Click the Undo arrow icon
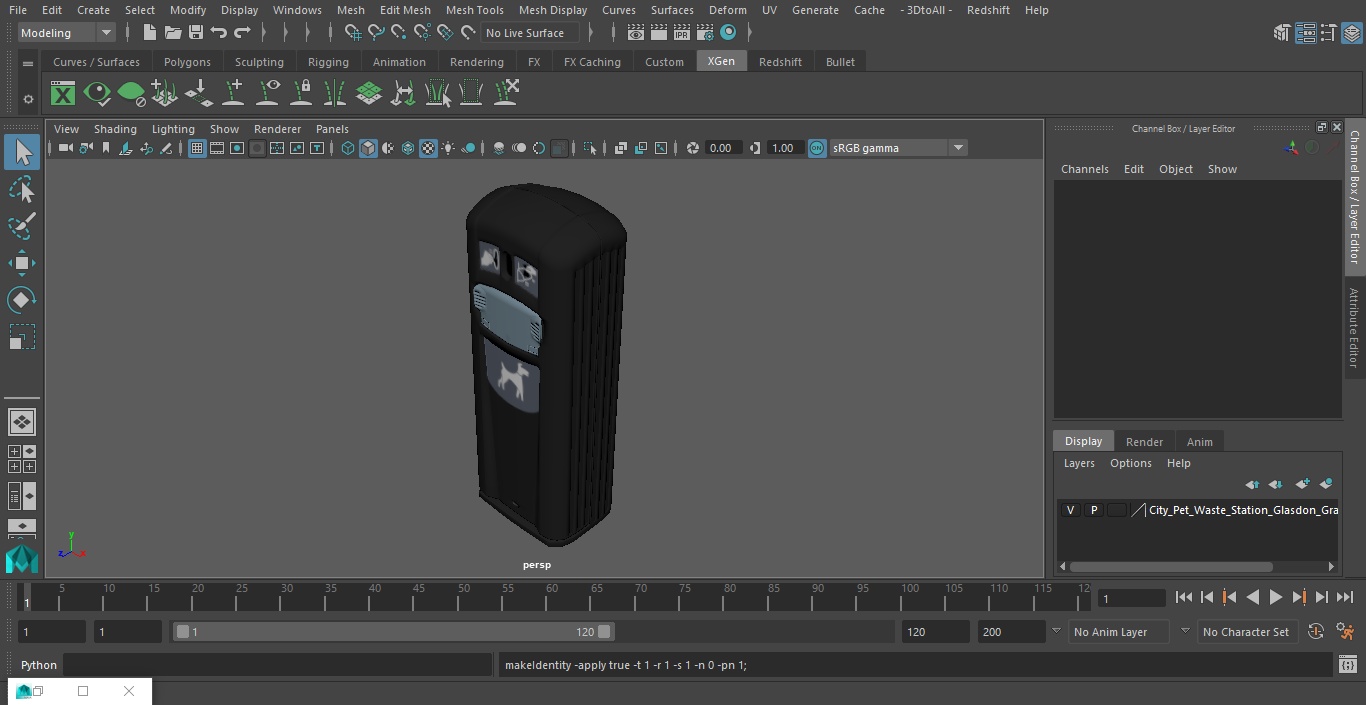 point(218,33)
